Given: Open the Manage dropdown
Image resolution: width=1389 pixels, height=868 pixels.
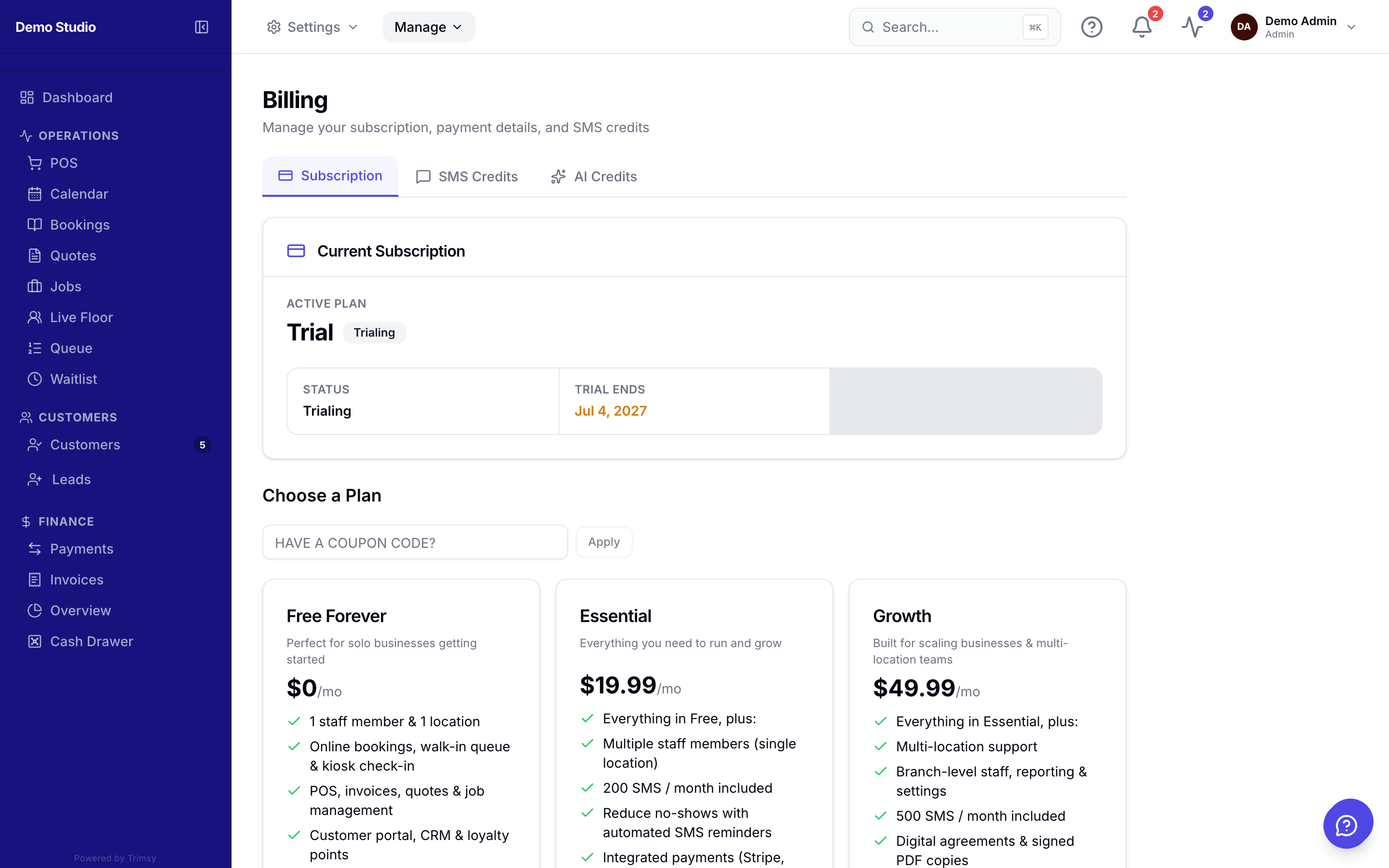Looking at the screenshot, I should click(429, 27).
